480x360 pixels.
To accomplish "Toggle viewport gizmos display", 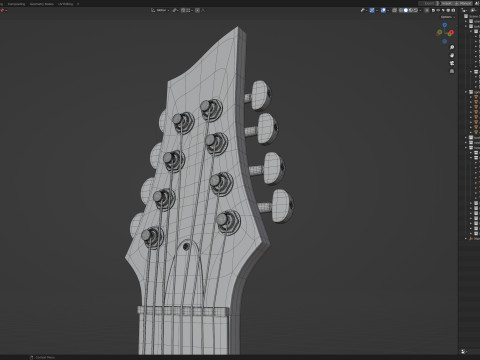I will click(372, 10).
